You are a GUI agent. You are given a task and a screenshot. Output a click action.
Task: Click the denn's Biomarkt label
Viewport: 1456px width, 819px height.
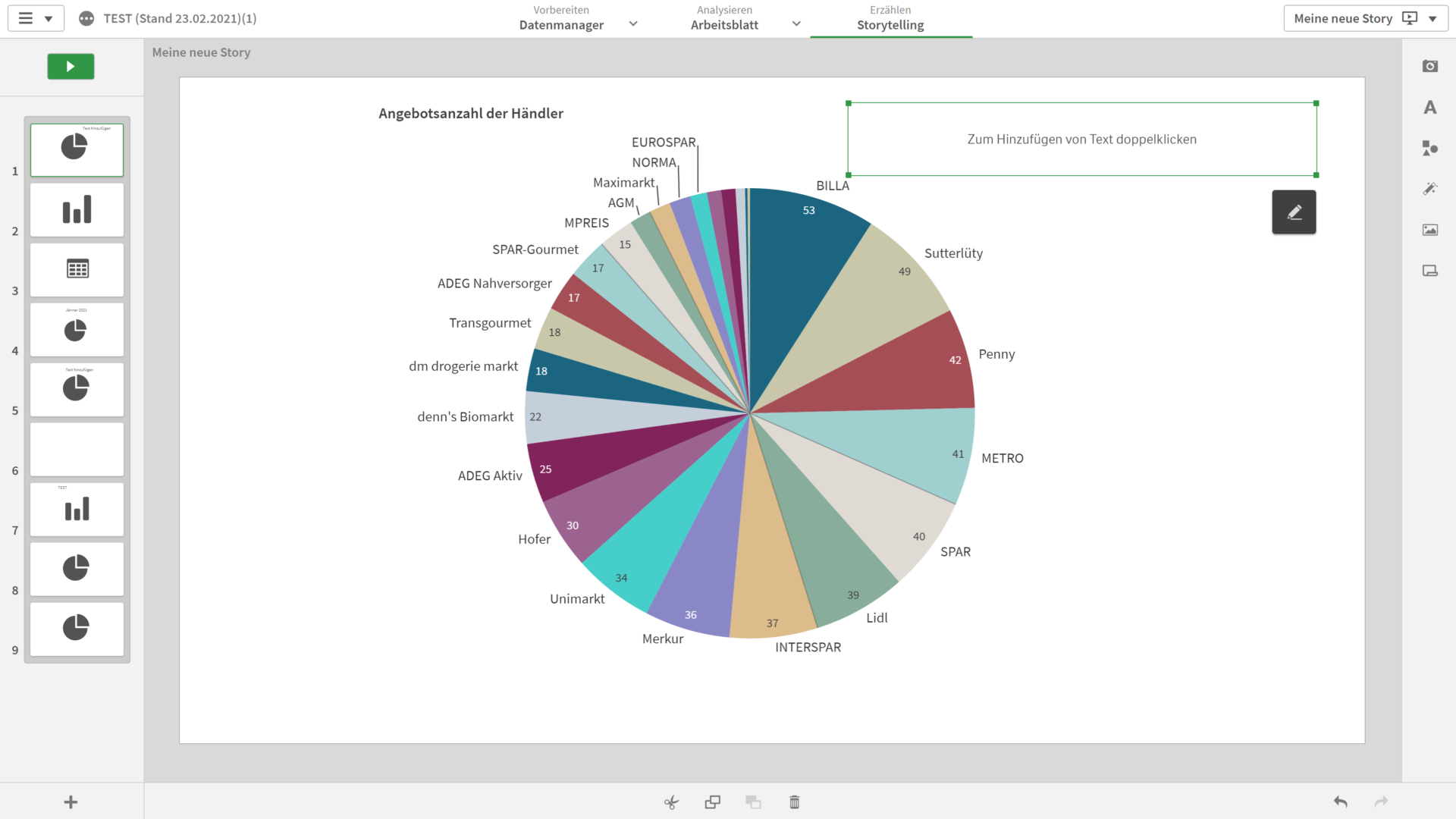pyautogui.click(x=465, y=416)
